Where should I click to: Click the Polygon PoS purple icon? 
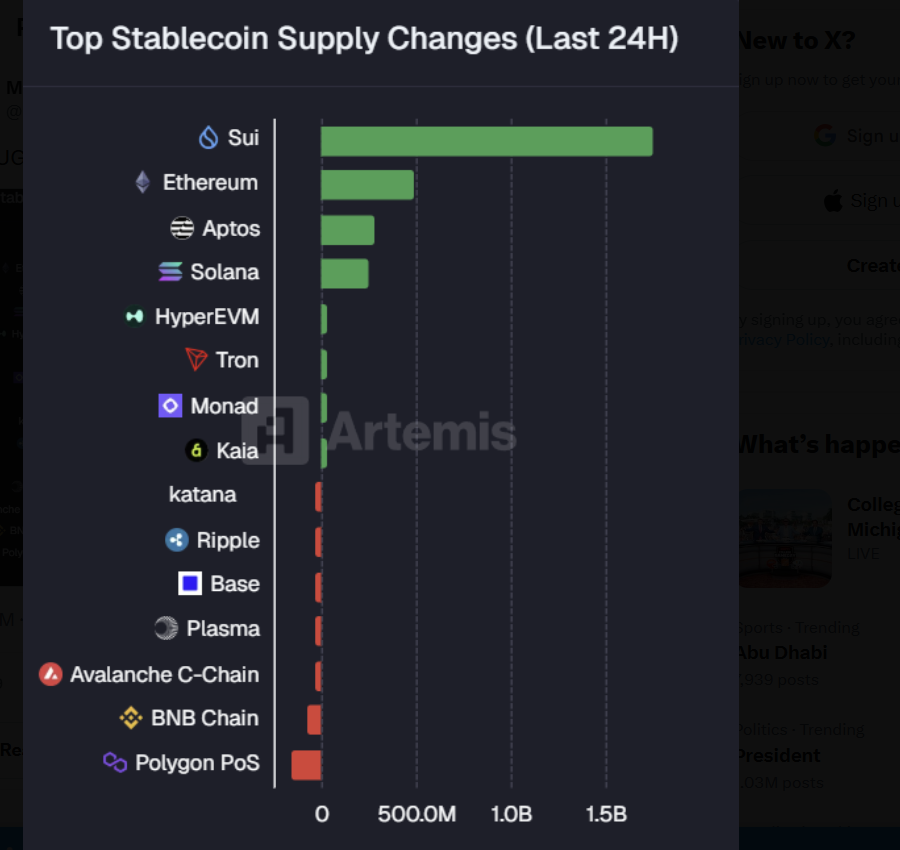pos(115,762)
